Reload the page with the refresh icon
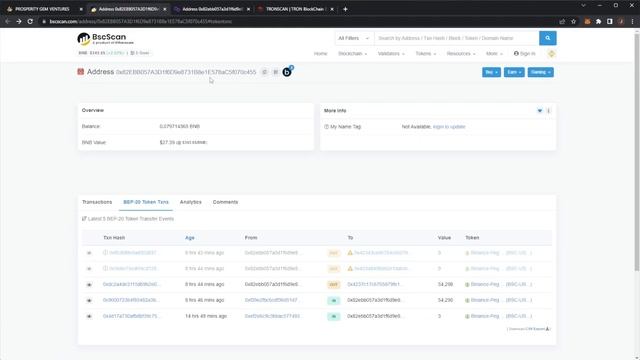The height and width of the screenshot is (360, 640). coord(30,21)
